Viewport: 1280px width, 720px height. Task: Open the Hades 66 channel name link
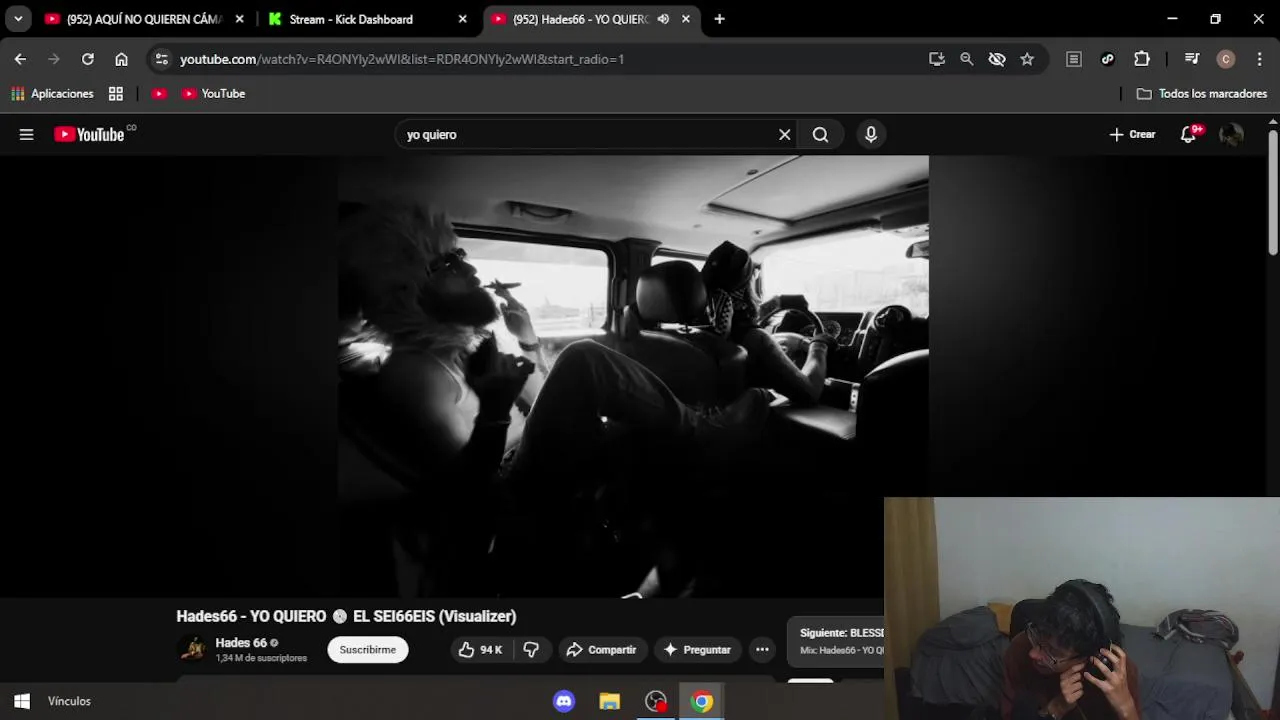[241, 643]
